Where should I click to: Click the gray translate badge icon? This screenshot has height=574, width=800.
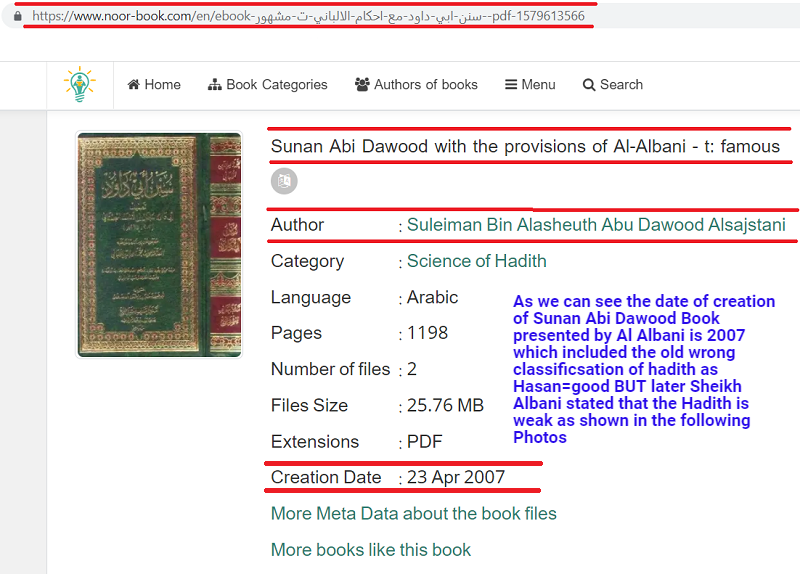pyautogui.click(x=284, y=181)
